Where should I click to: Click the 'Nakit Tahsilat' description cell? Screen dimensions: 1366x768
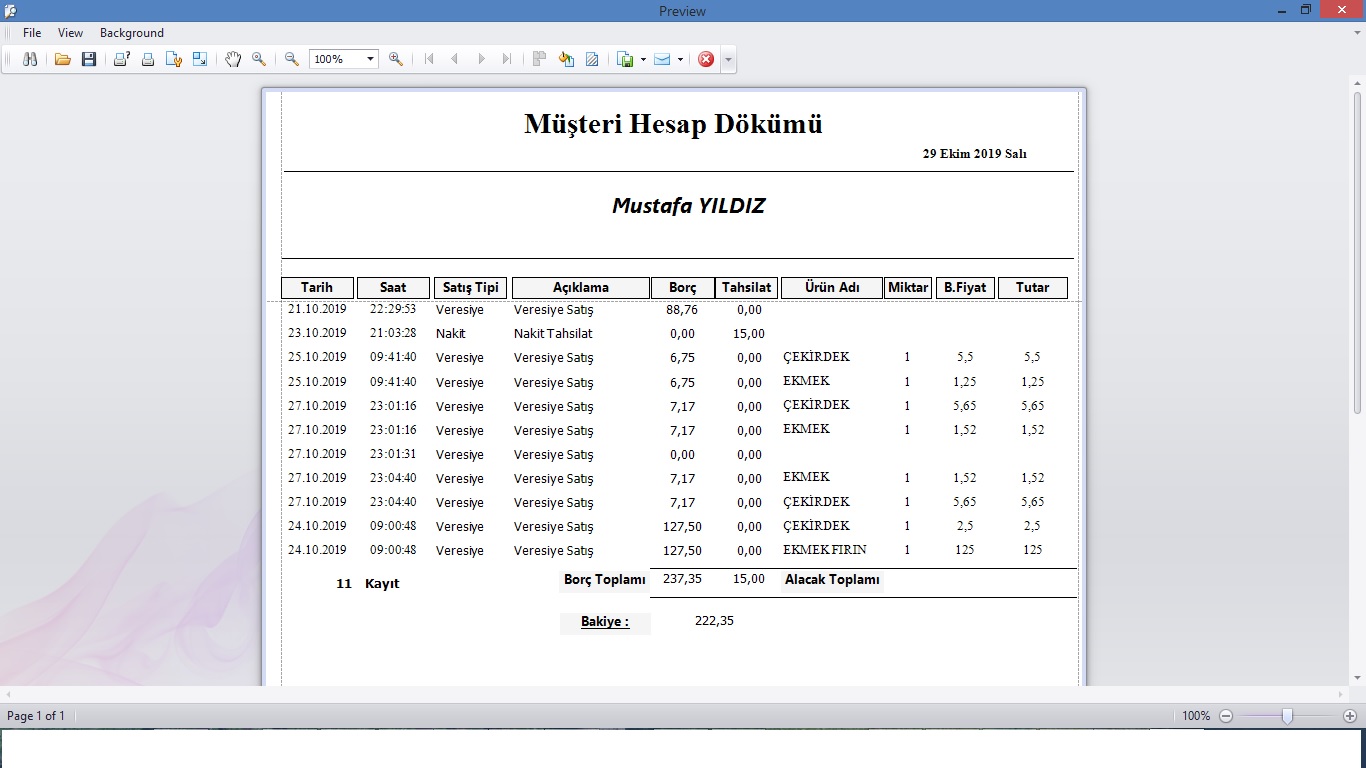pos(553,334)
